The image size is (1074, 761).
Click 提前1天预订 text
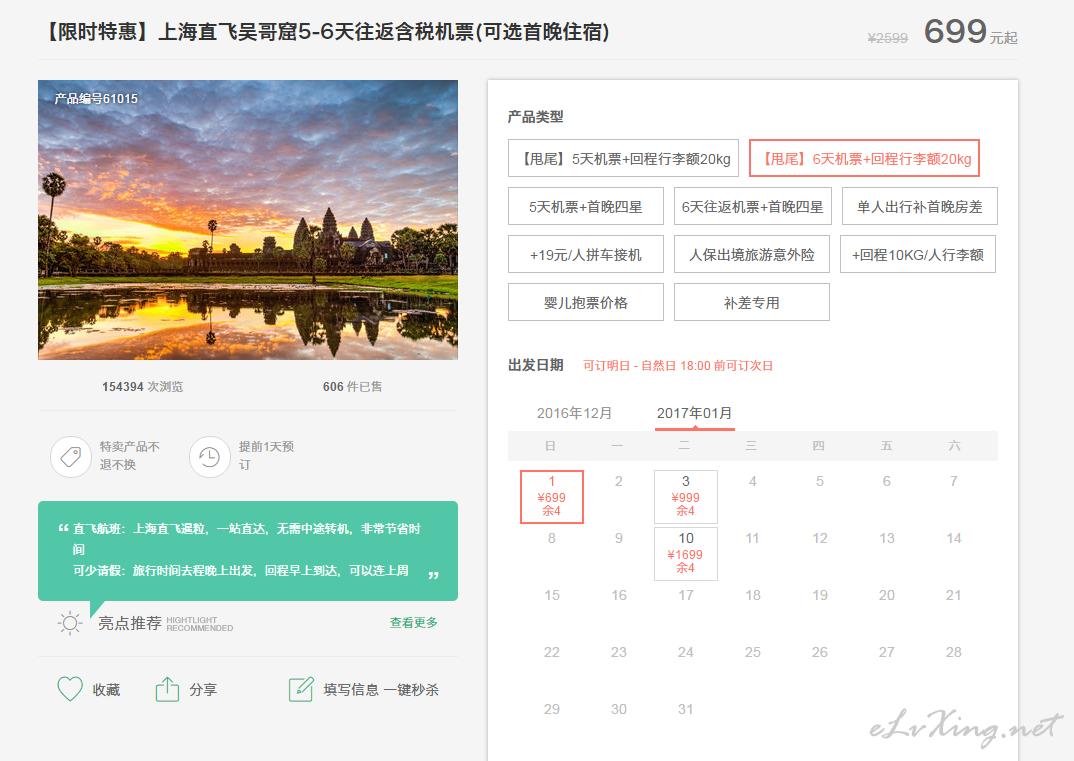click(x=266, y=456)
